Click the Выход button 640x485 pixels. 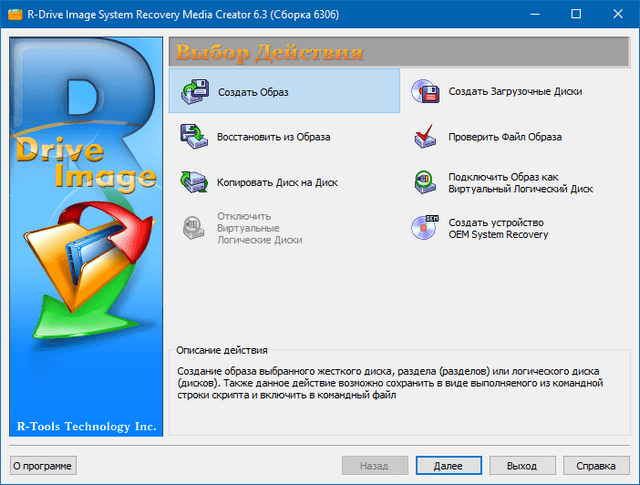521,466
